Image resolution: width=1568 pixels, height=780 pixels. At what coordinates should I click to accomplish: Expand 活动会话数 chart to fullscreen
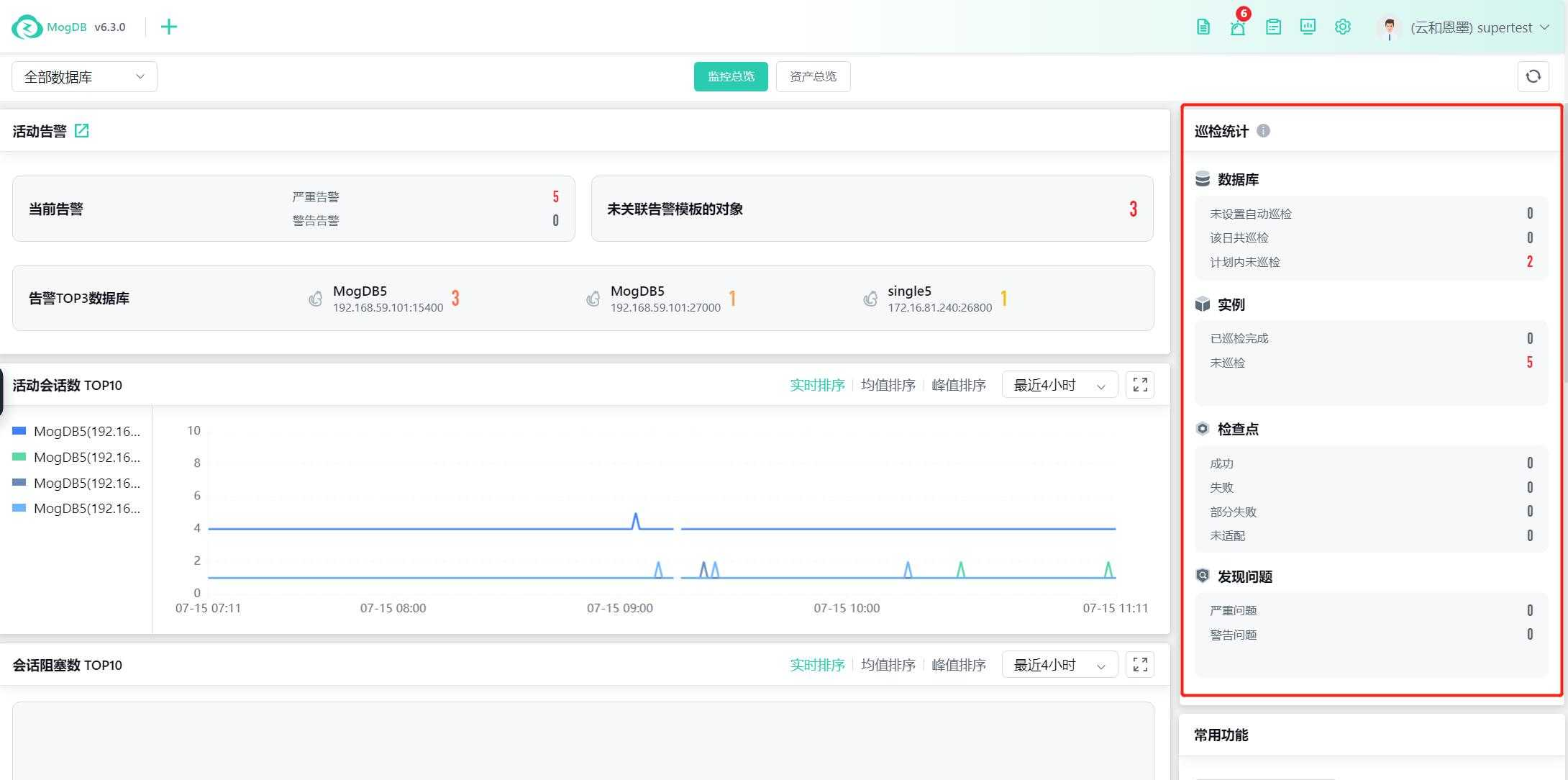1140,385
